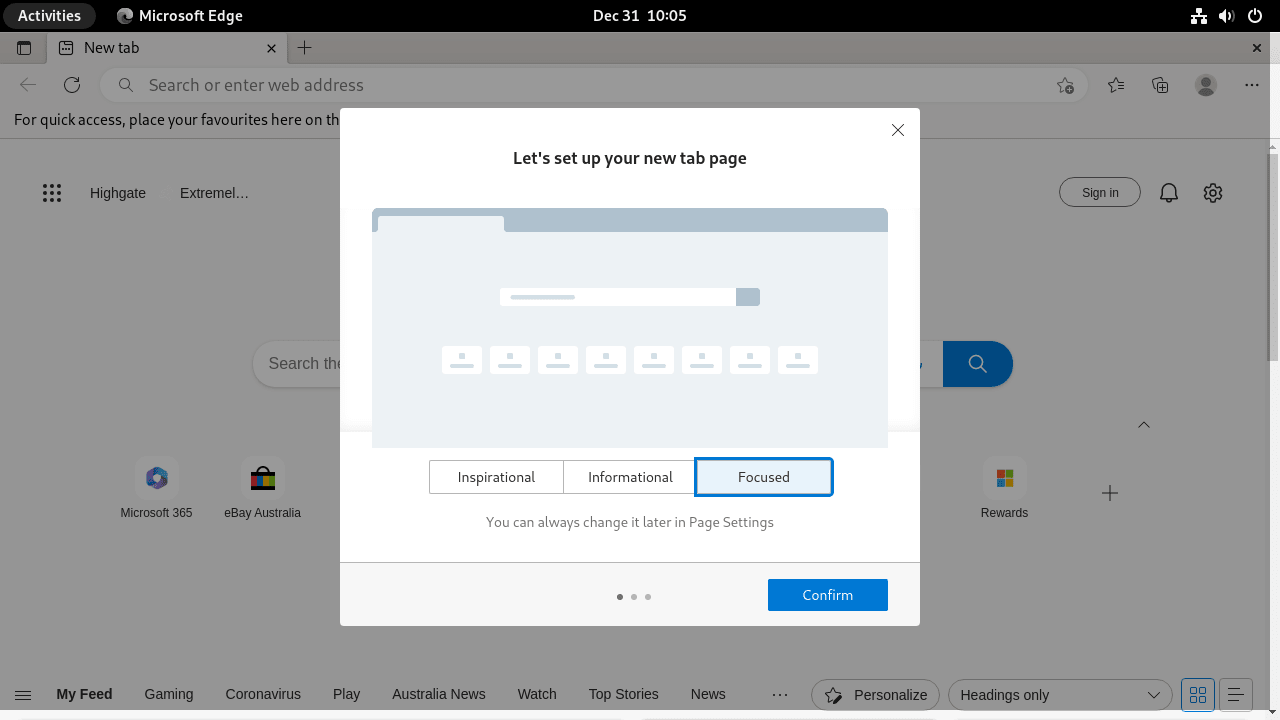Switch feed to list layout view
The width and height of the screenshot is (1280, 720).
(x=1236, y=694)
